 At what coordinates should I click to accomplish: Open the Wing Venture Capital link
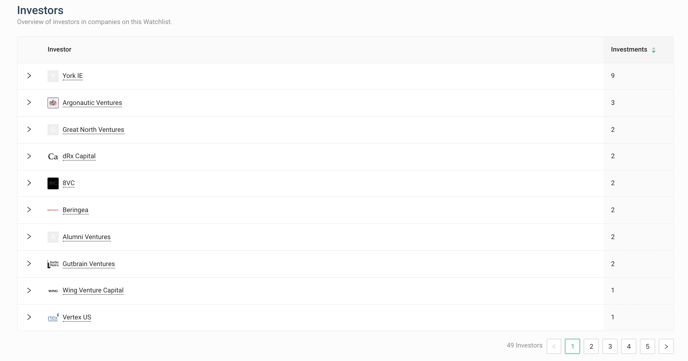93,290
